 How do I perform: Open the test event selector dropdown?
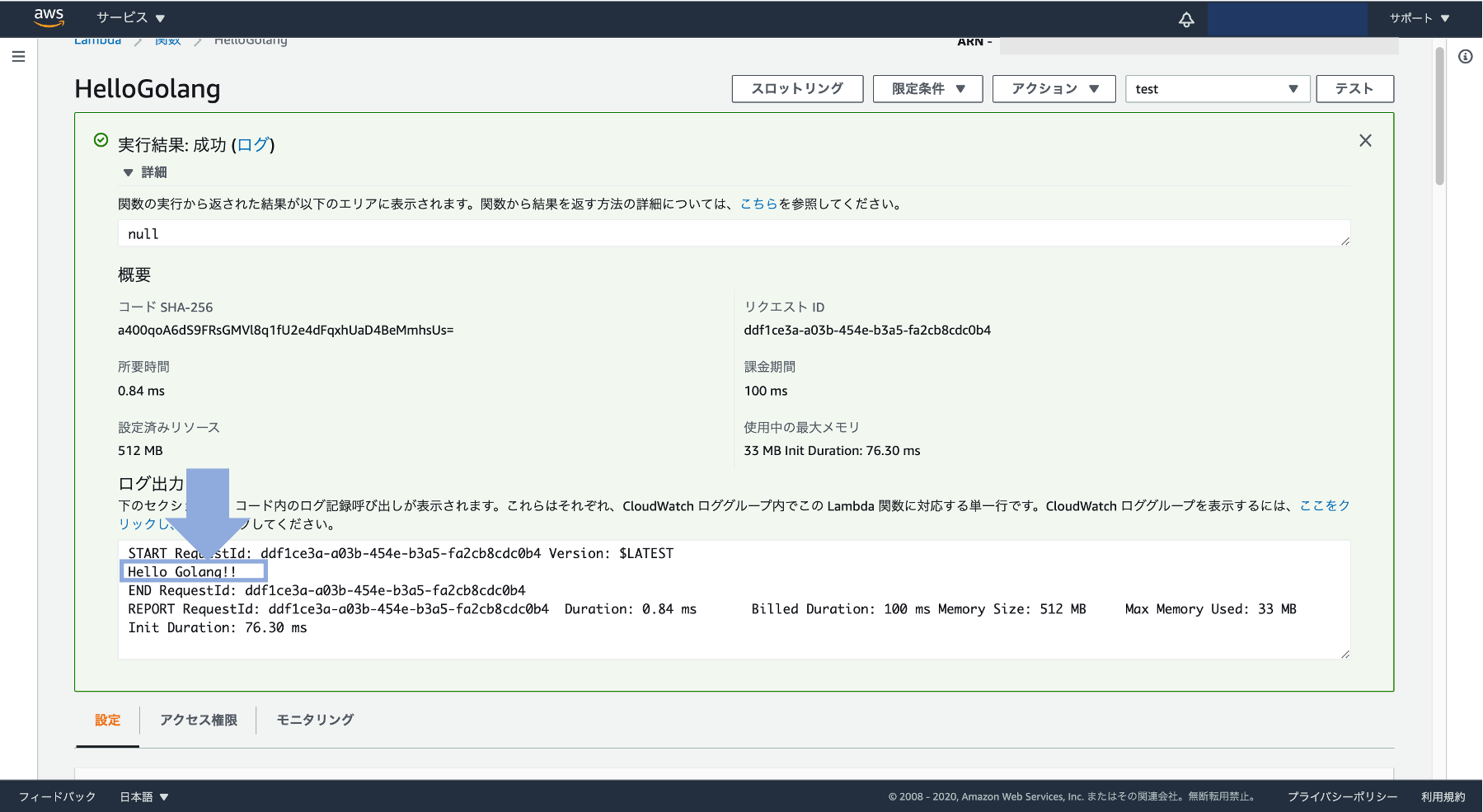click(x=1218, y=89)
